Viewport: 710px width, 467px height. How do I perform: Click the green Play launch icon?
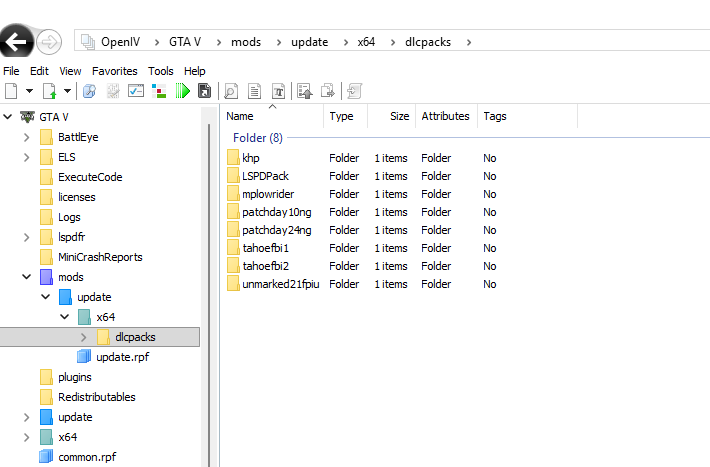pyautogui.click(x=182, y=91)
